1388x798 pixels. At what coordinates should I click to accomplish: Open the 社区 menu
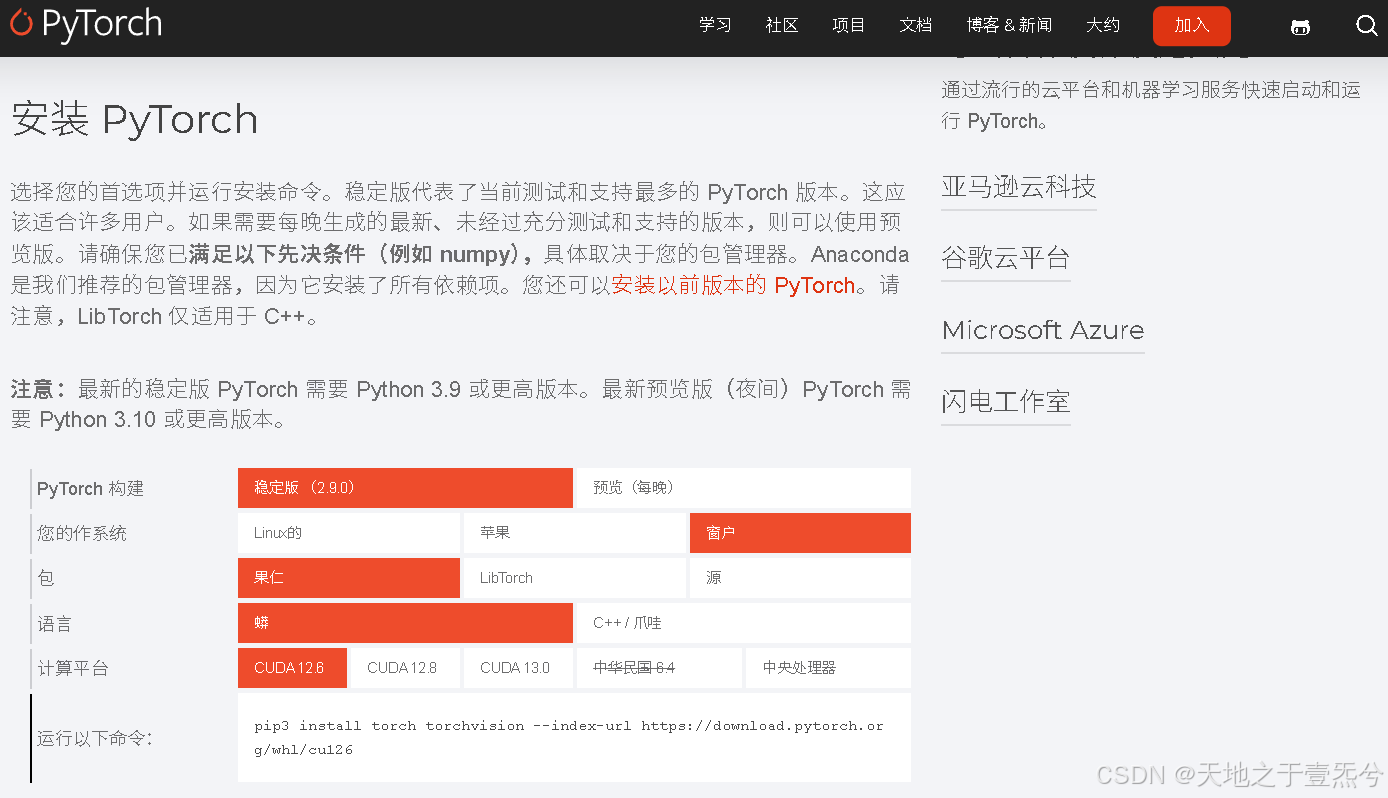[782, 25]
